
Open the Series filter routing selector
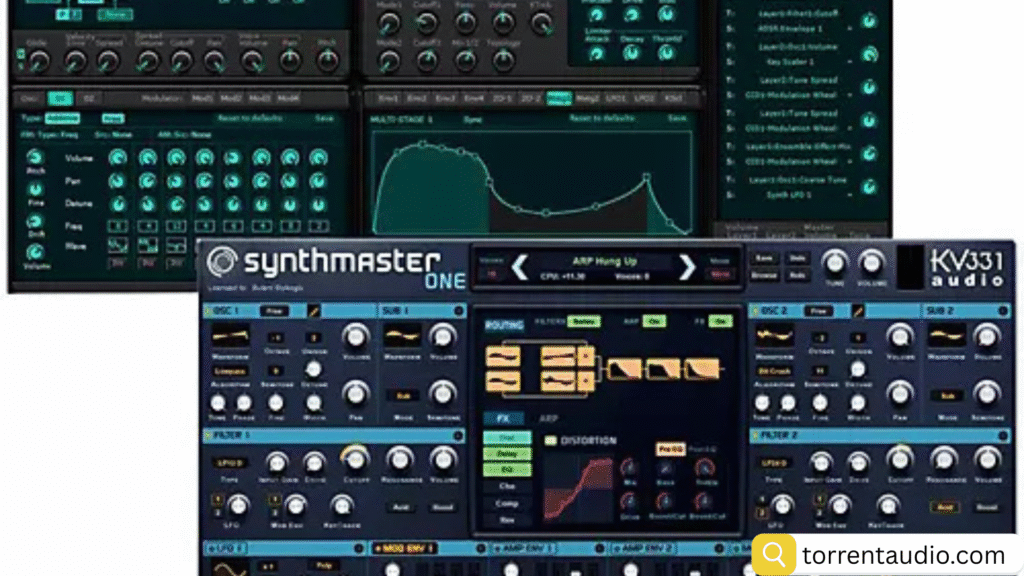click(584, 321)
